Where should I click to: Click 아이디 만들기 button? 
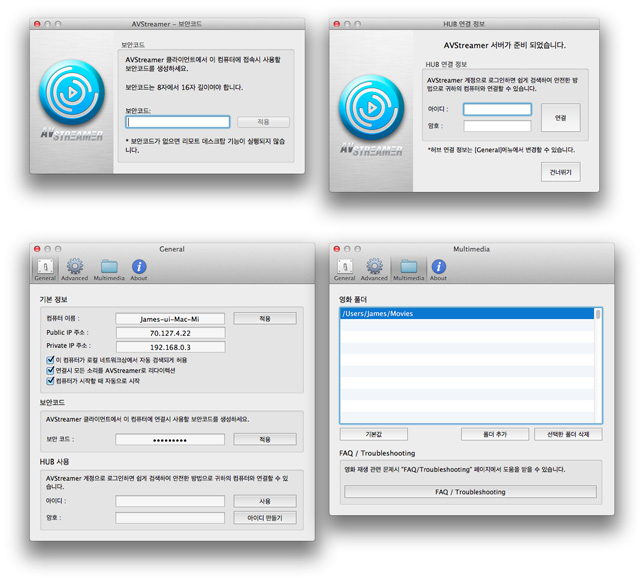[x=265, y=518]
